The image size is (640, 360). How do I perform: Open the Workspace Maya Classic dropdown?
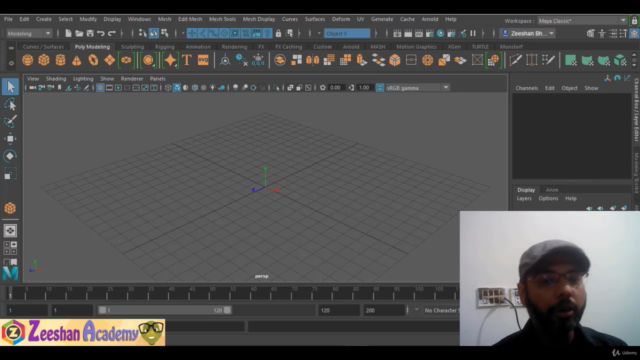[582, 20]
